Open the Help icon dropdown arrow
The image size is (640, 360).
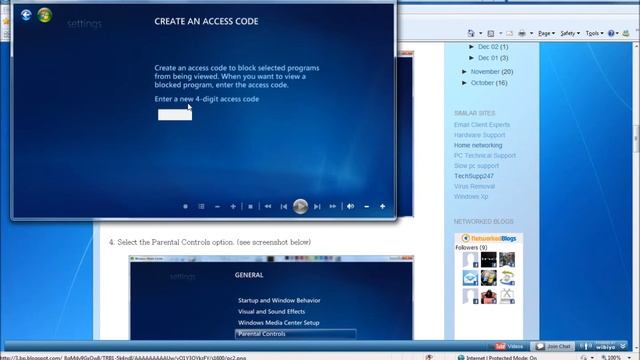click(617, 33)
